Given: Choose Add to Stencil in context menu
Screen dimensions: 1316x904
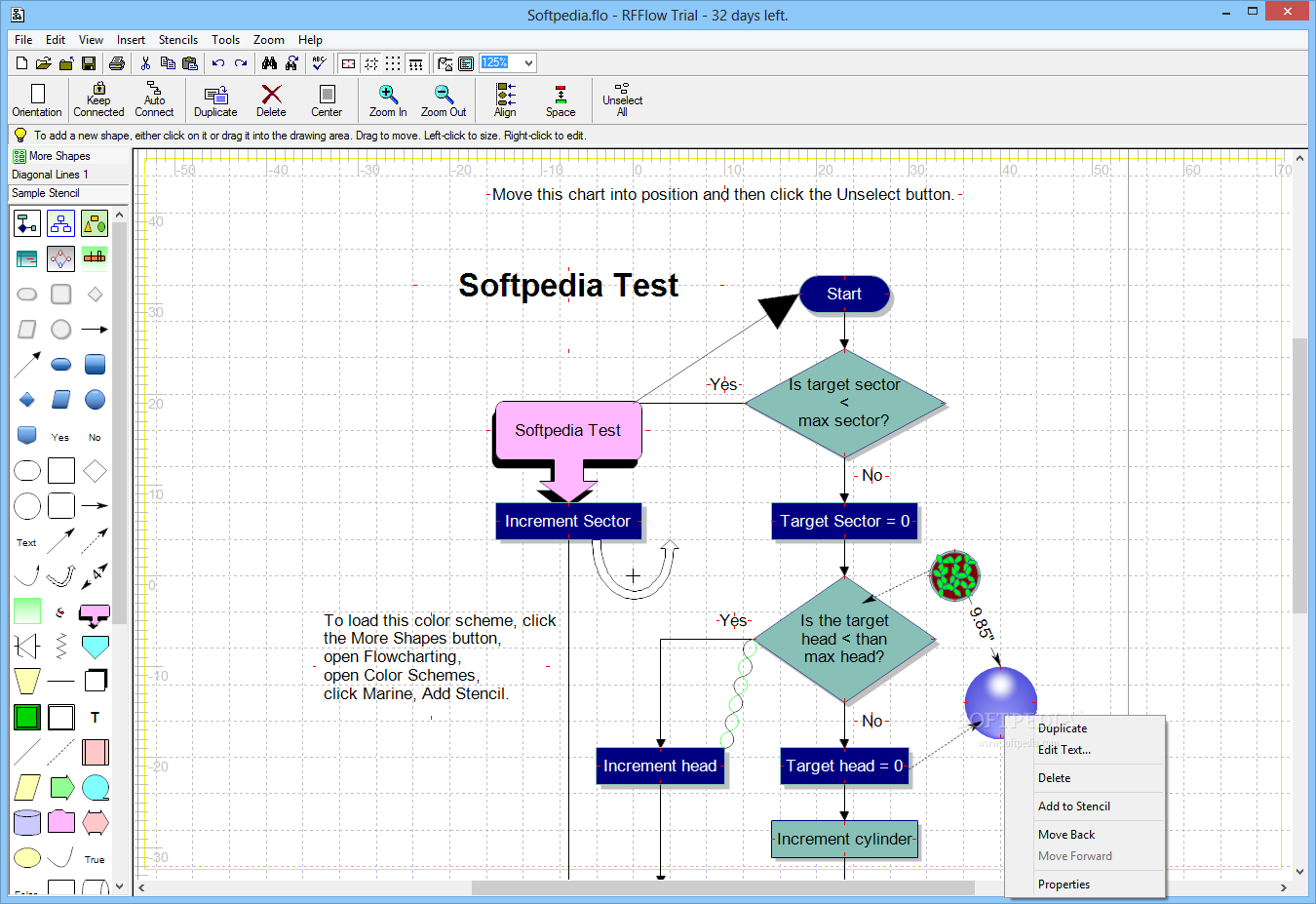Looking at the screenshot, I should [x=1085, y=806].
